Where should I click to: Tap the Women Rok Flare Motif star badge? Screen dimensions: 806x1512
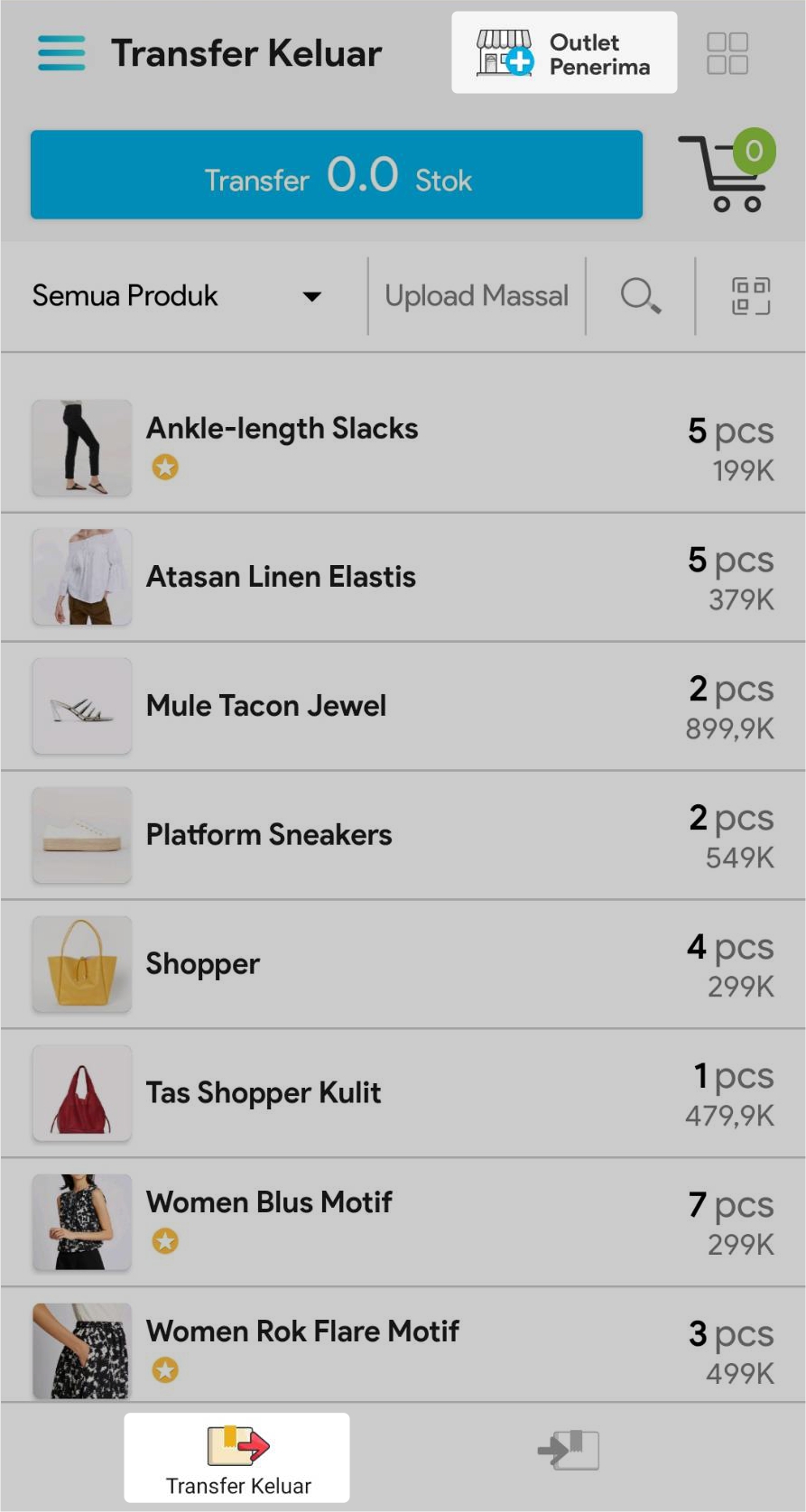click(165, 1370)
